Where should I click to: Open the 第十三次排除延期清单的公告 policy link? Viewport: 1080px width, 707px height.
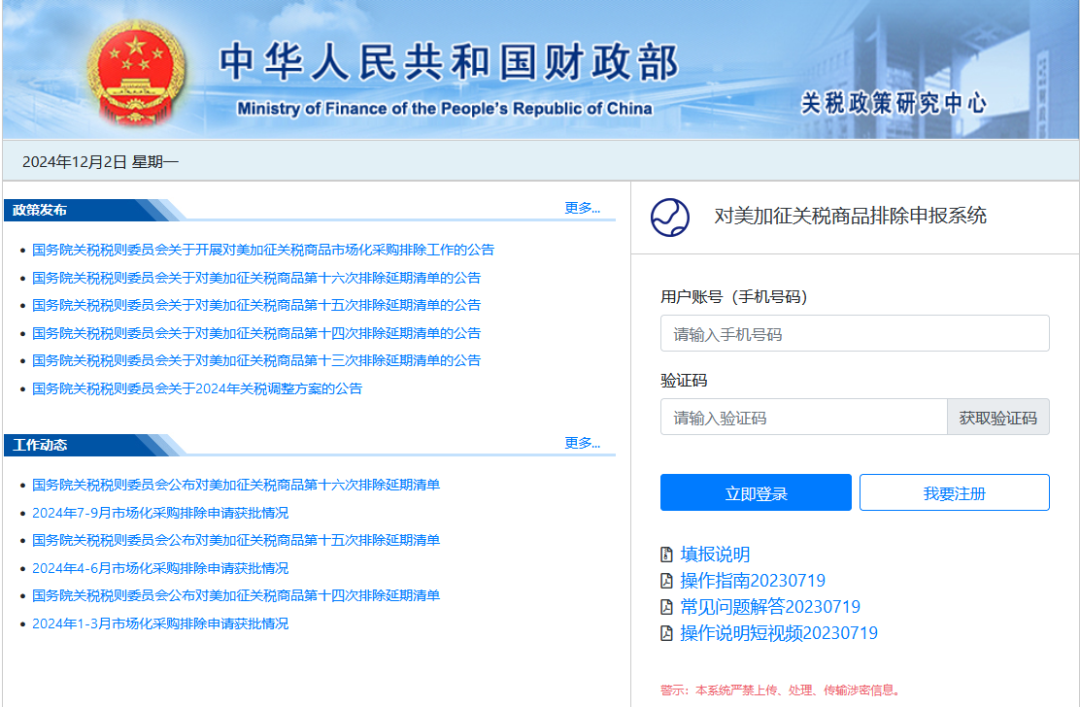click(256, 360)
